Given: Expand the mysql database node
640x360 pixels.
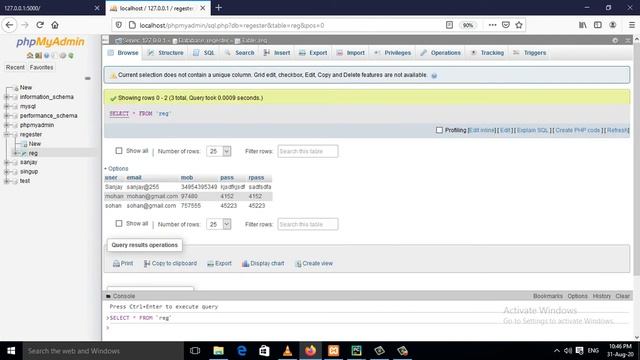Looking at the screenshot, I should click(x=7, y=107).
